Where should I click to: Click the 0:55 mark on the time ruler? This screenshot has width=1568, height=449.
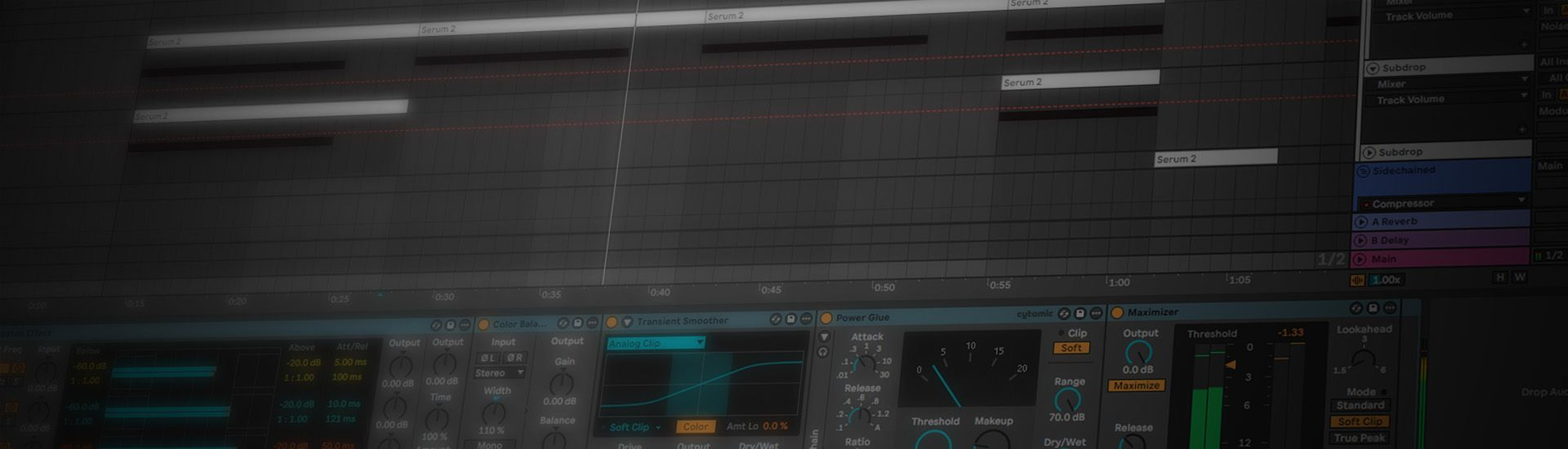(x=1000, y=285)
